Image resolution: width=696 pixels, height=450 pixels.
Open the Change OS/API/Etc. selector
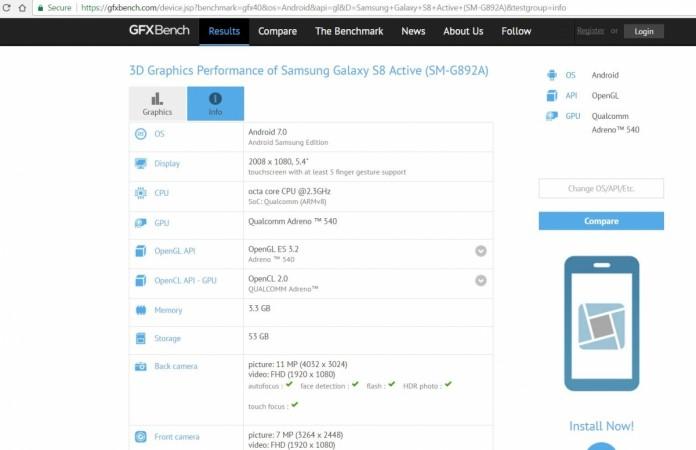coord(601,189)
